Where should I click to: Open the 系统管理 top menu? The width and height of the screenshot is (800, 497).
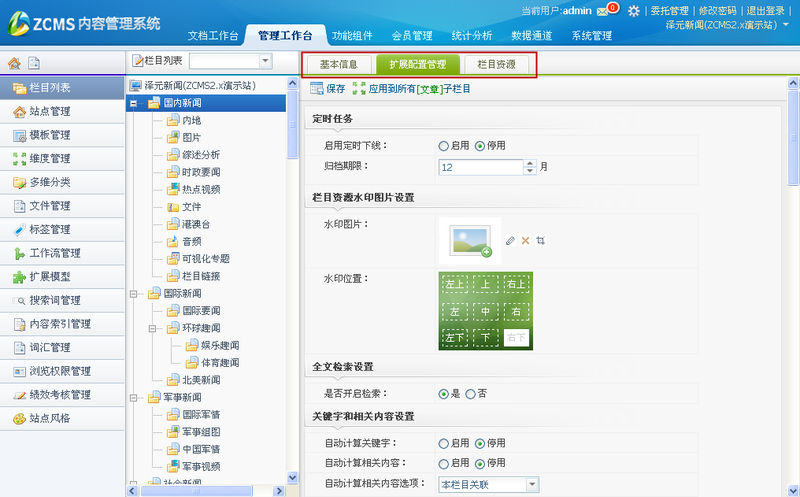(x=591, y=36)
